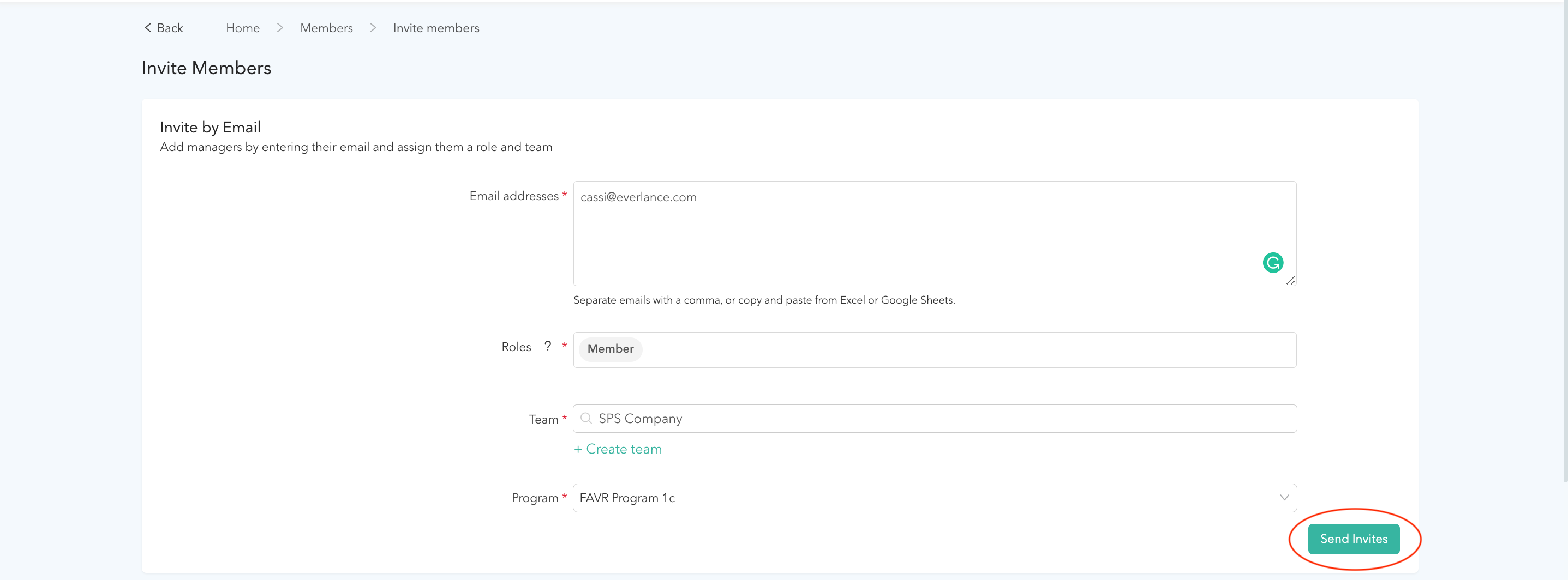Select the Invite Members page heading
The height and width of the screenshot is (580, 1568).
tap(206, 68)
